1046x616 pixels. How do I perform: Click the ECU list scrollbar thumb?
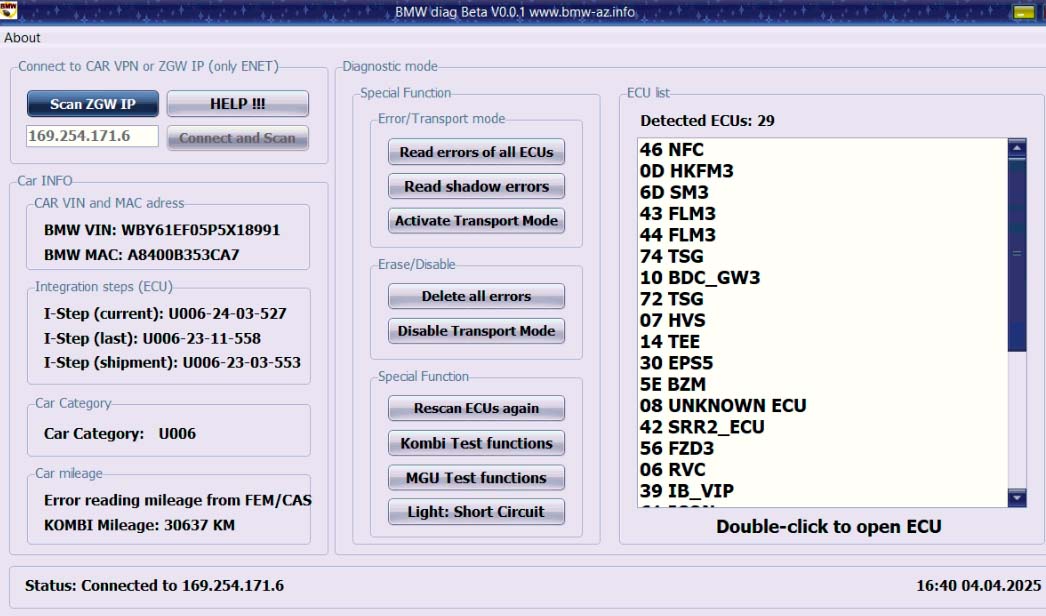[x=1017, y=254]
